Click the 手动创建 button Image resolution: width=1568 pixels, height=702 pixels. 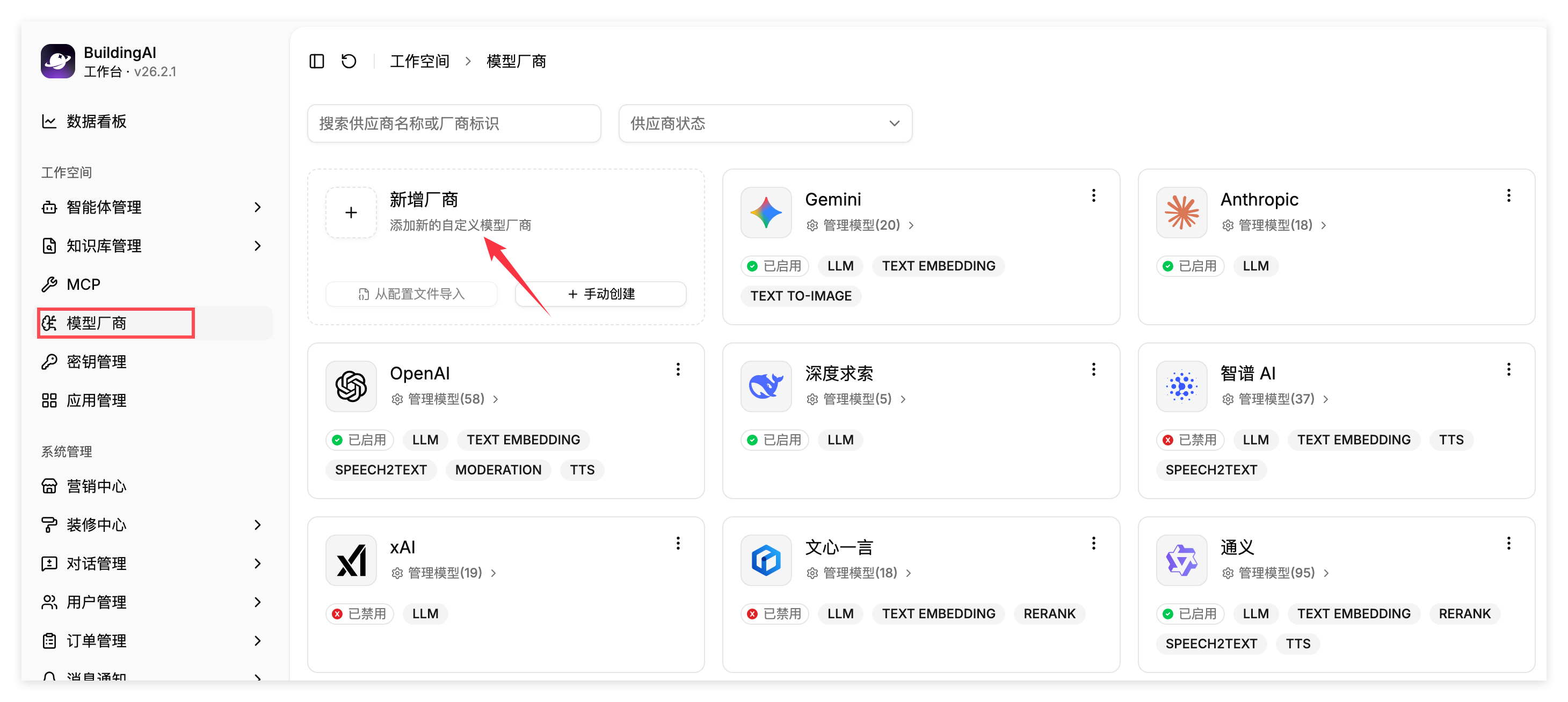click(x=601, y=294)
